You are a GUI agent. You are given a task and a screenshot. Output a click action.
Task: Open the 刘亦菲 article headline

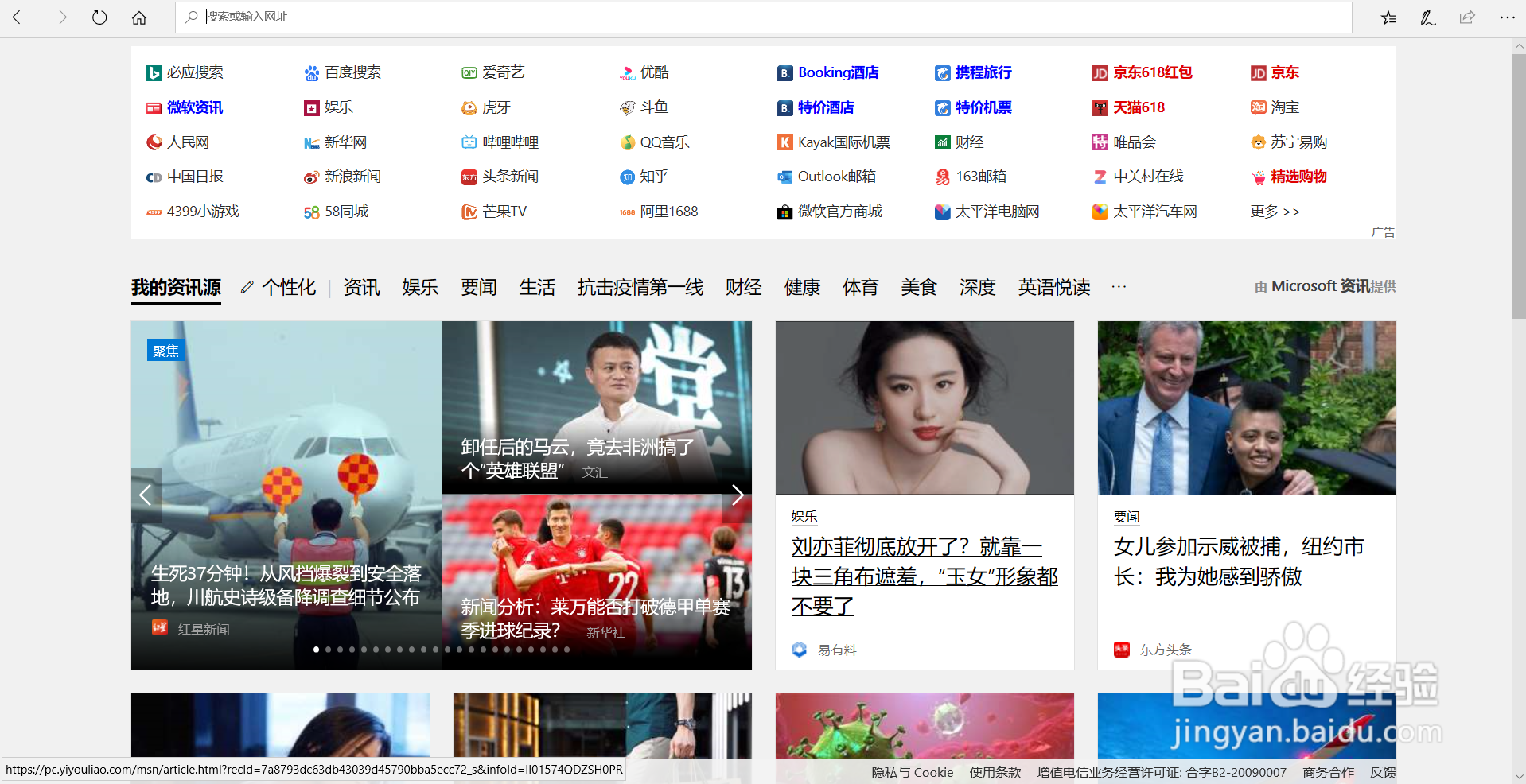tap(925, 576)
